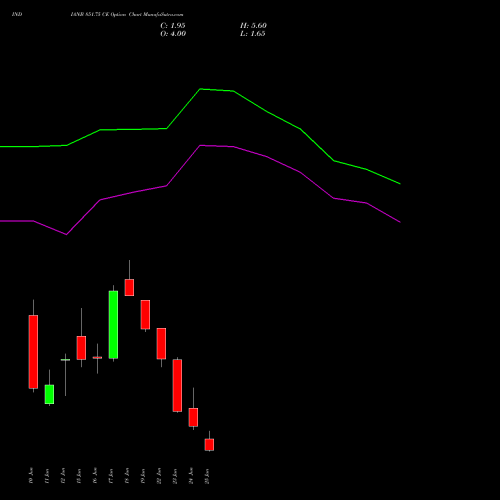
Task: Select the 24 date label on x-axis
Action: click(191, 476)
